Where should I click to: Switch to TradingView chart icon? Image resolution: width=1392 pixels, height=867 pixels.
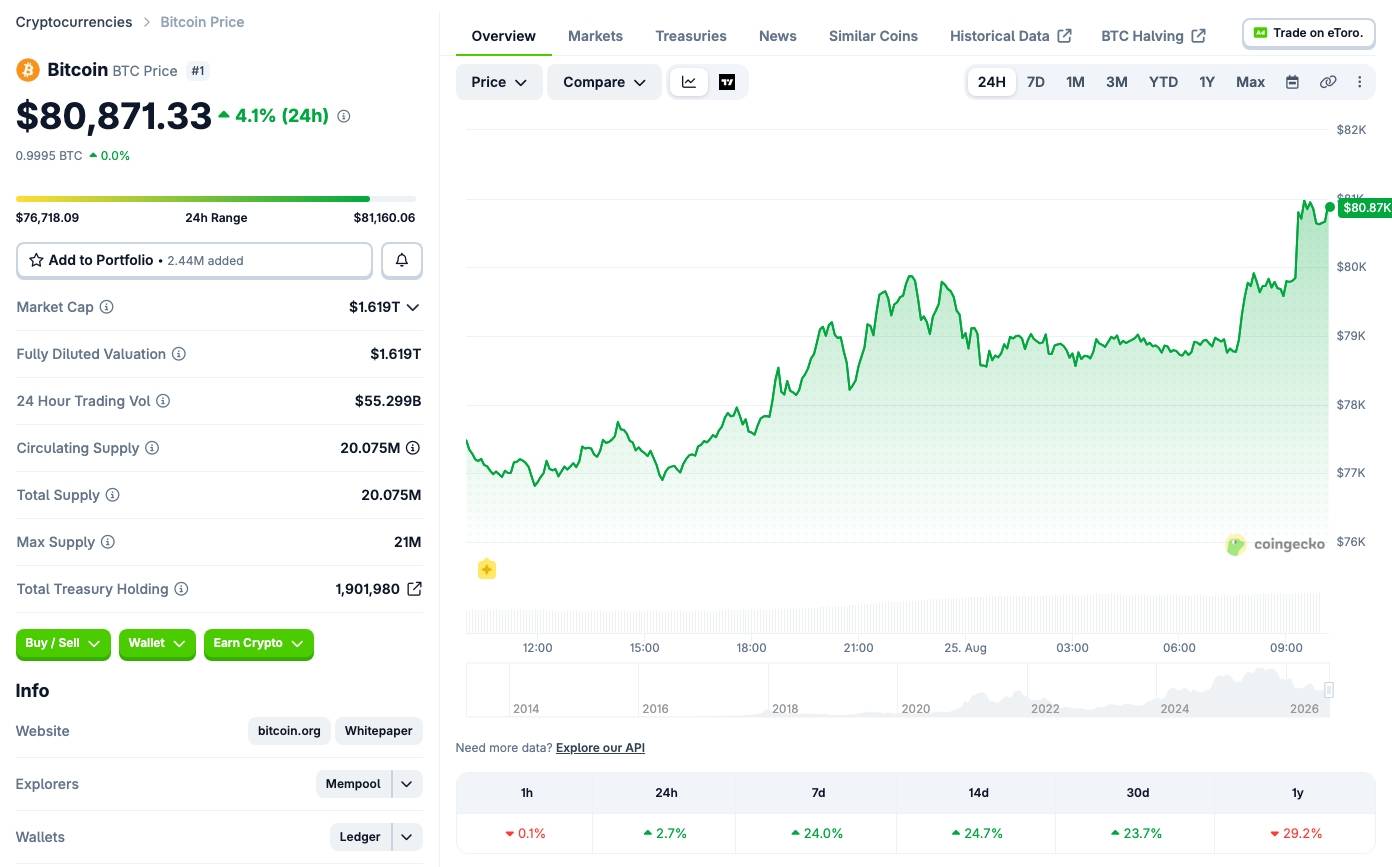pos(727,82)
